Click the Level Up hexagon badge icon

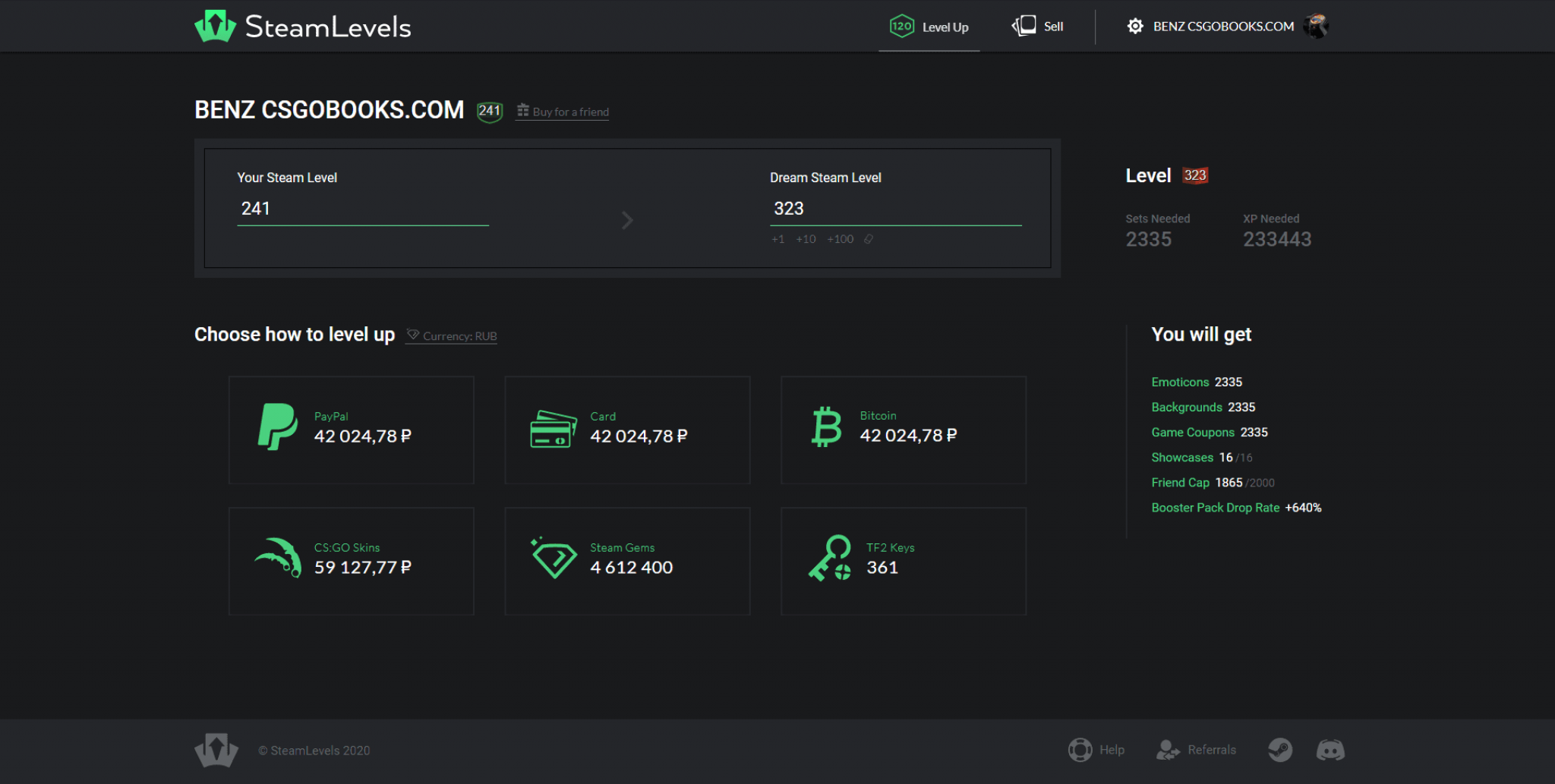[x=901, y=27]
